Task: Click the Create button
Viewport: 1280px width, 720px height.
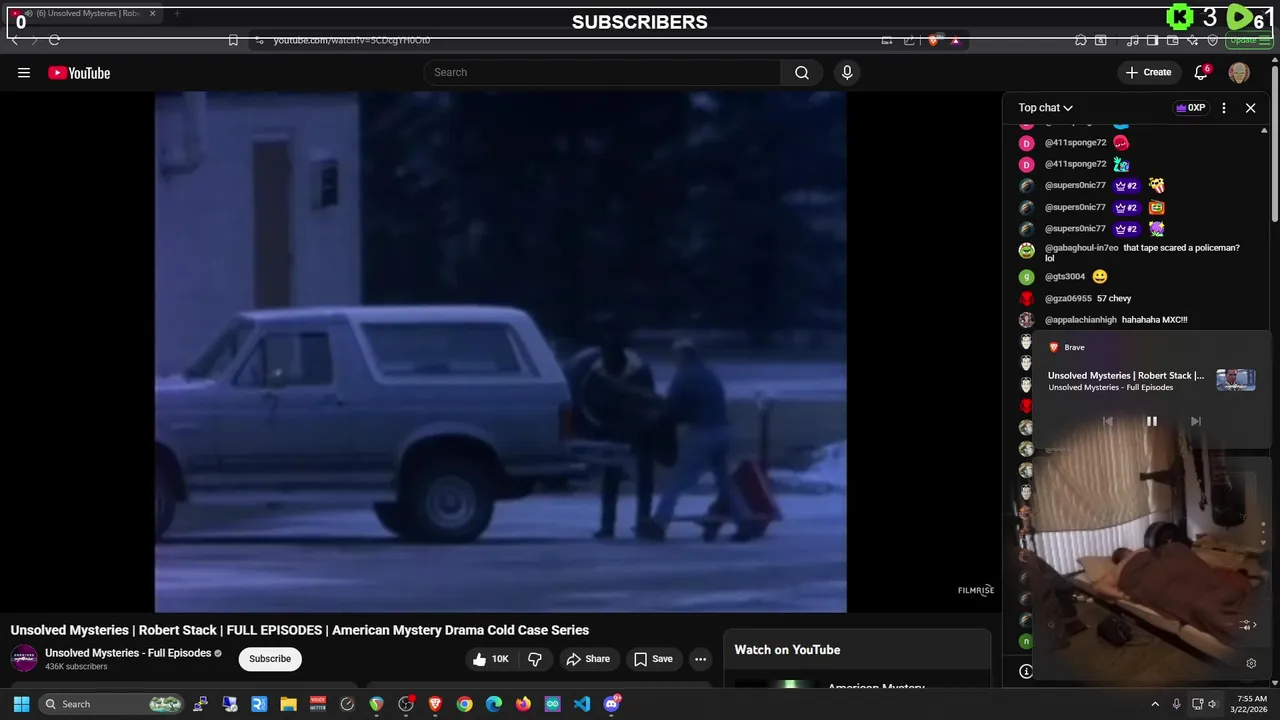Action: 1148,72
